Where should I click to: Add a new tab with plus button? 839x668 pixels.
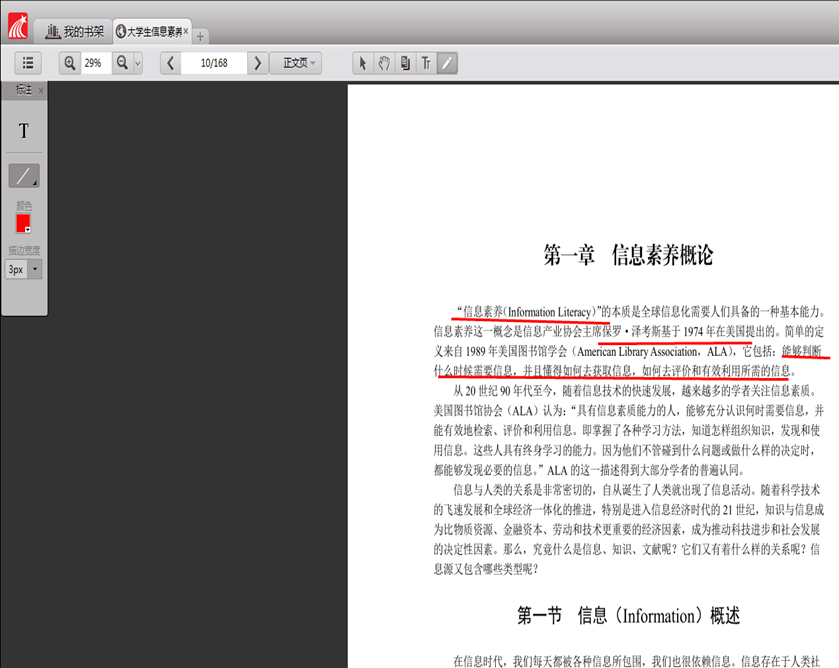pos(200,36)
